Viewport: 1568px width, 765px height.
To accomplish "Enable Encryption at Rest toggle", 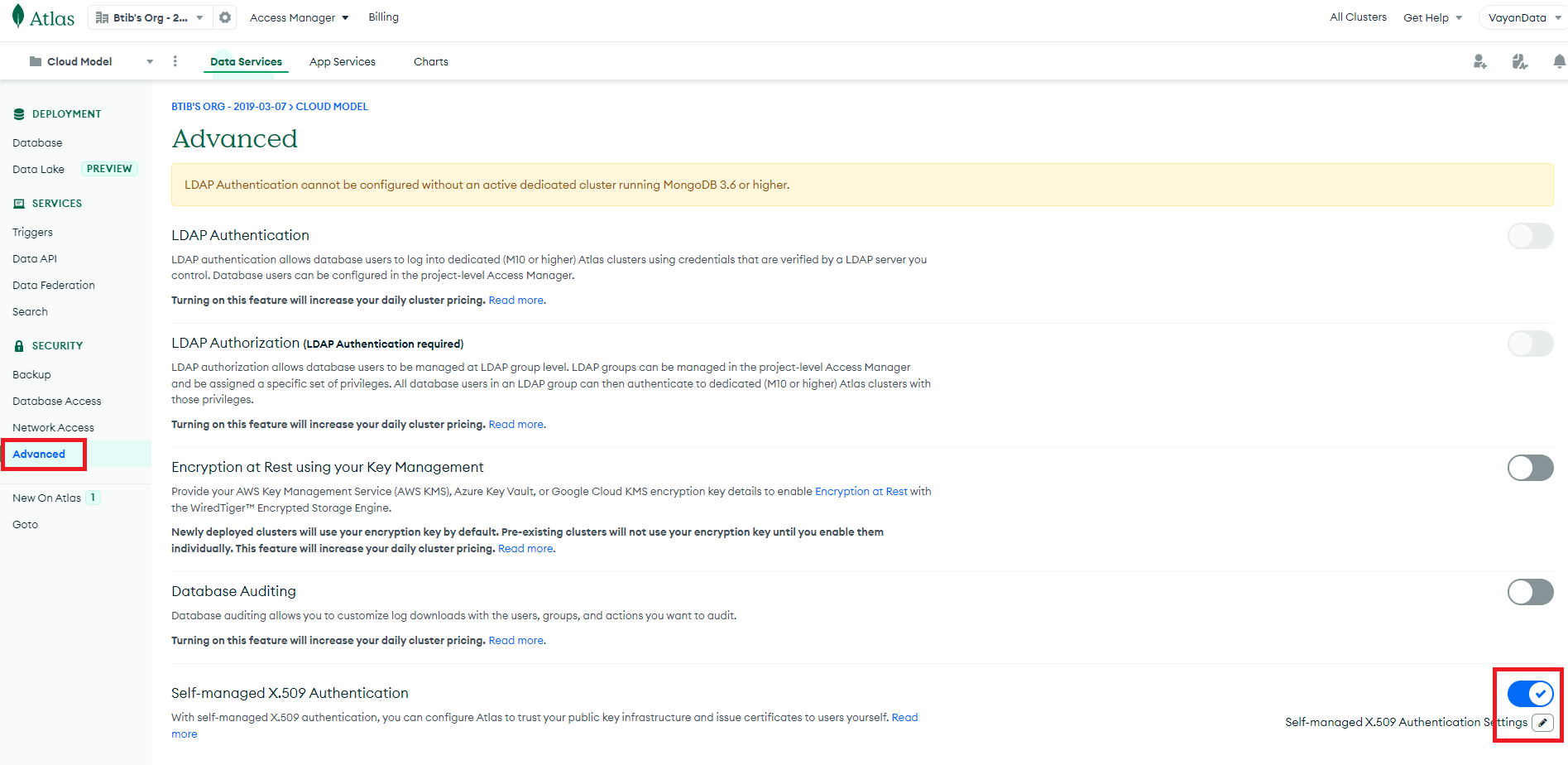I will pyautogui.click(x=1530, y=468).
